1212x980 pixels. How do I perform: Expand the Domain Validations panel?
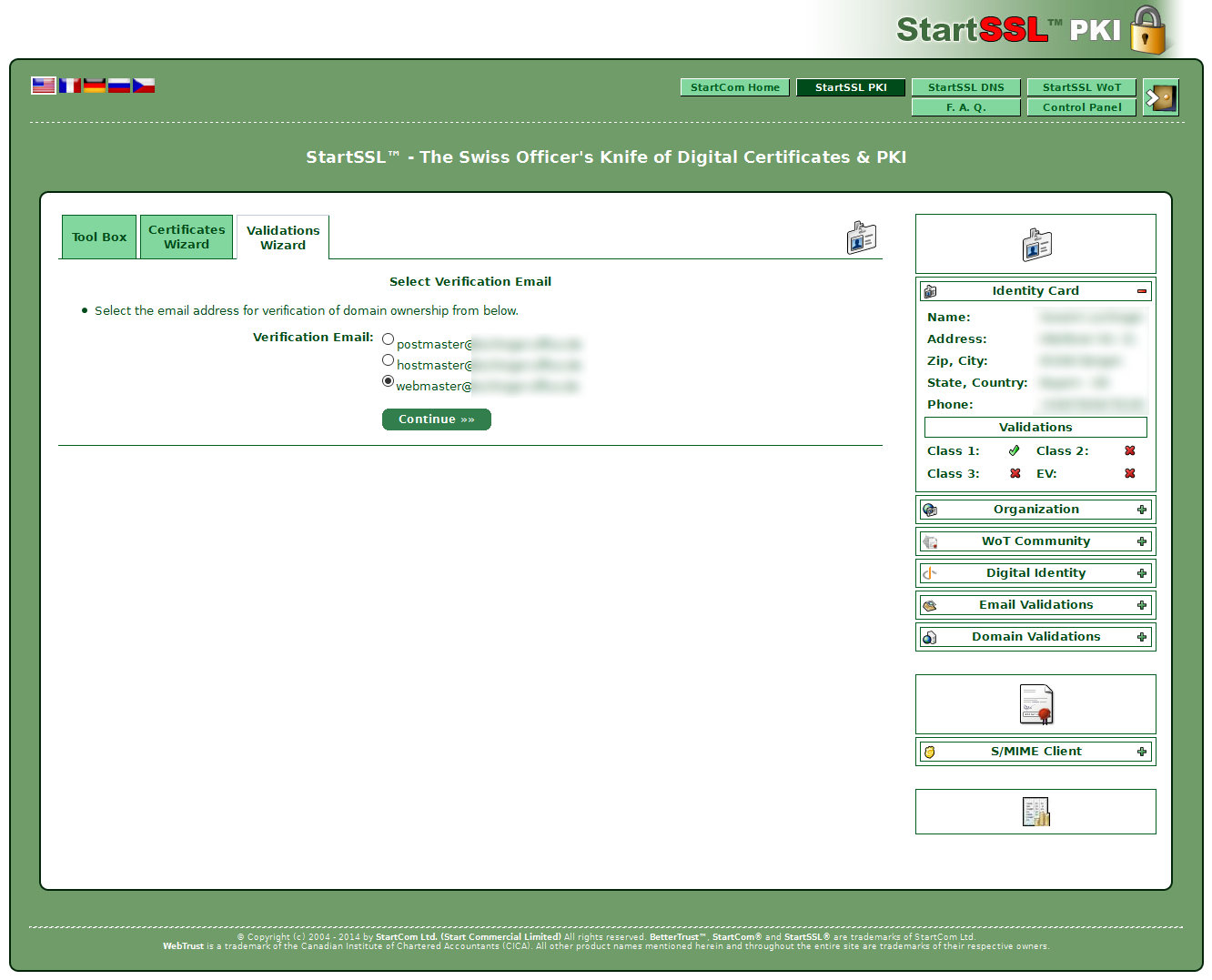(x=1142, y=637)
